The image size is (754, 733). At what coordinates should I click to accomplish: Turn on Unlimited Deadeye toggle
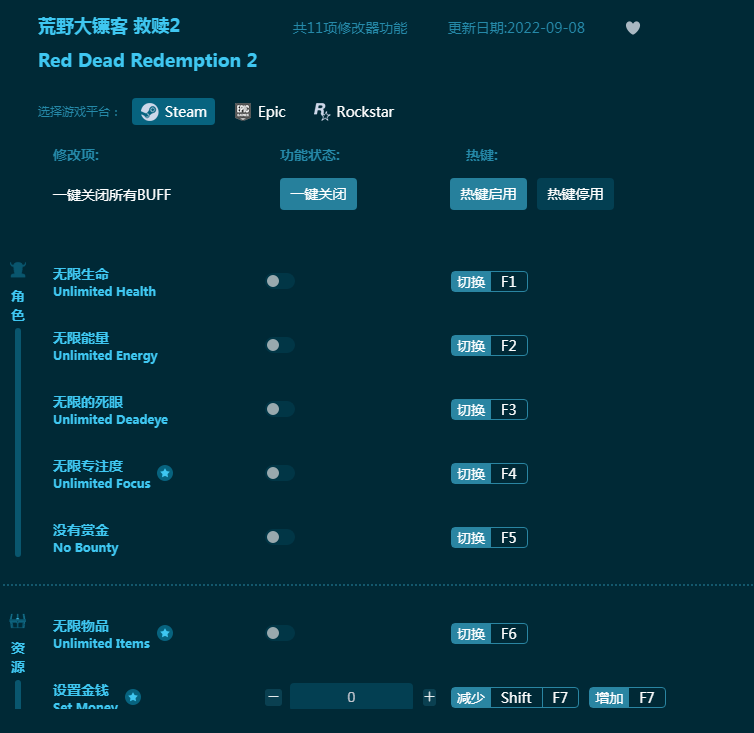pos(280,409)
